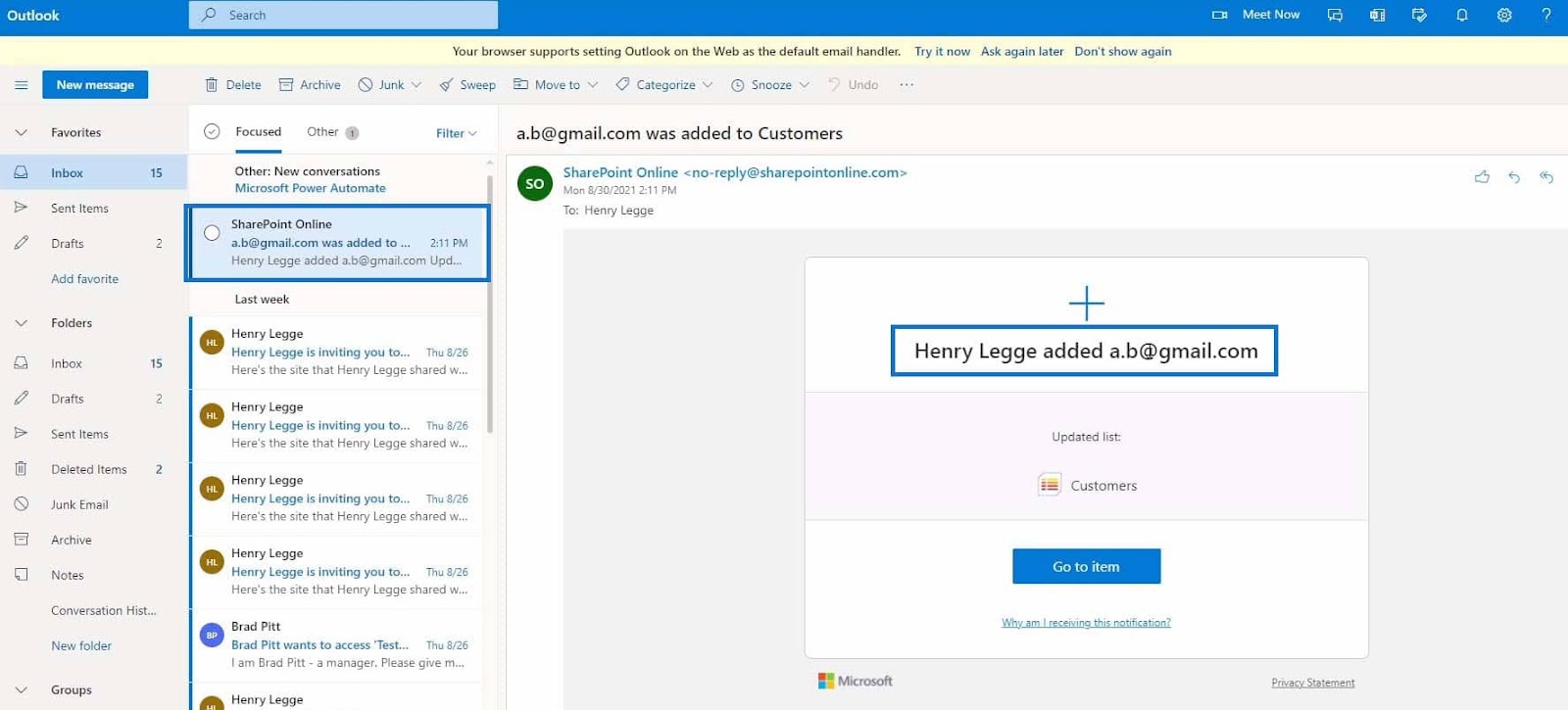Click the Archive toolbar button
1568x710 pixels.
[310, 85]
